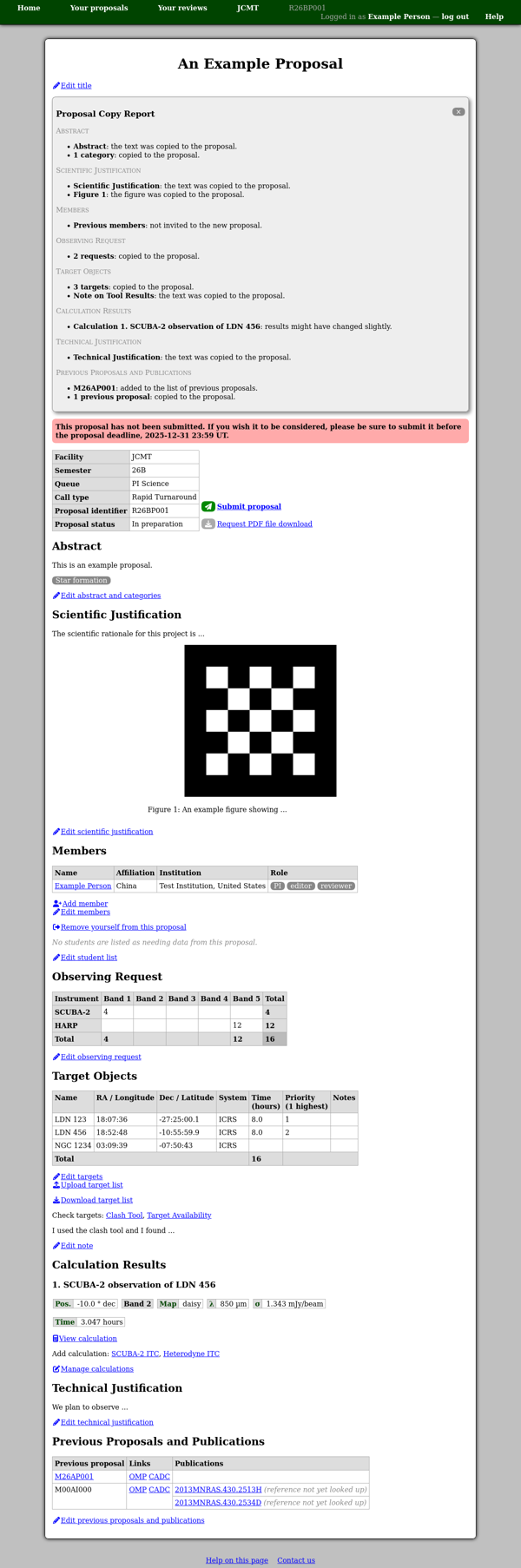Click the log out link
Screen dimensions: 521x1568
(x=455, y=16)
